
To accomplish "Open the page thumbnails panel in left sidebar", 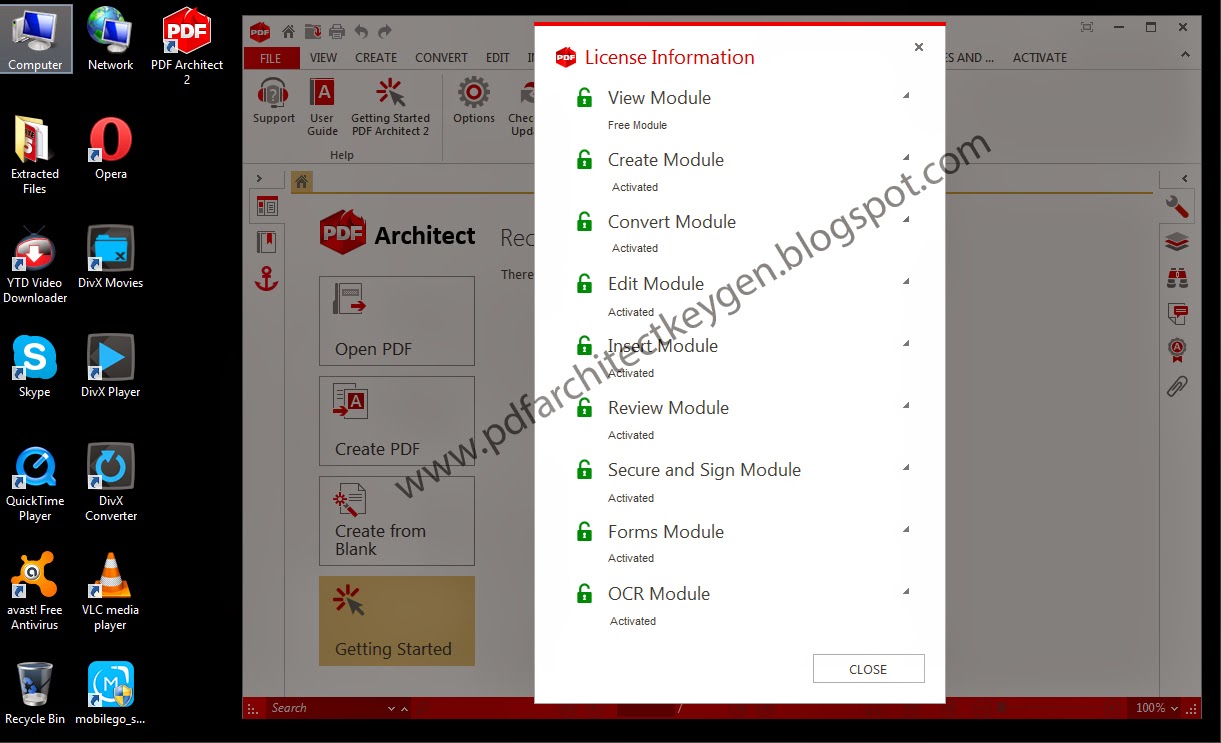I will click(x=267, y=207).
